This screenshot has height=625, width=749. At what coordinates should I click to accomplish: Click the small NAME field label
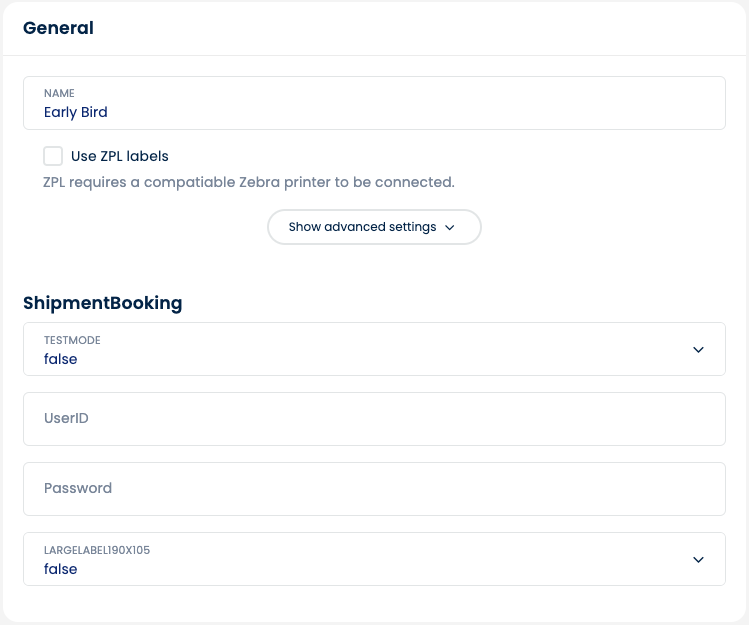pos(59,93)
